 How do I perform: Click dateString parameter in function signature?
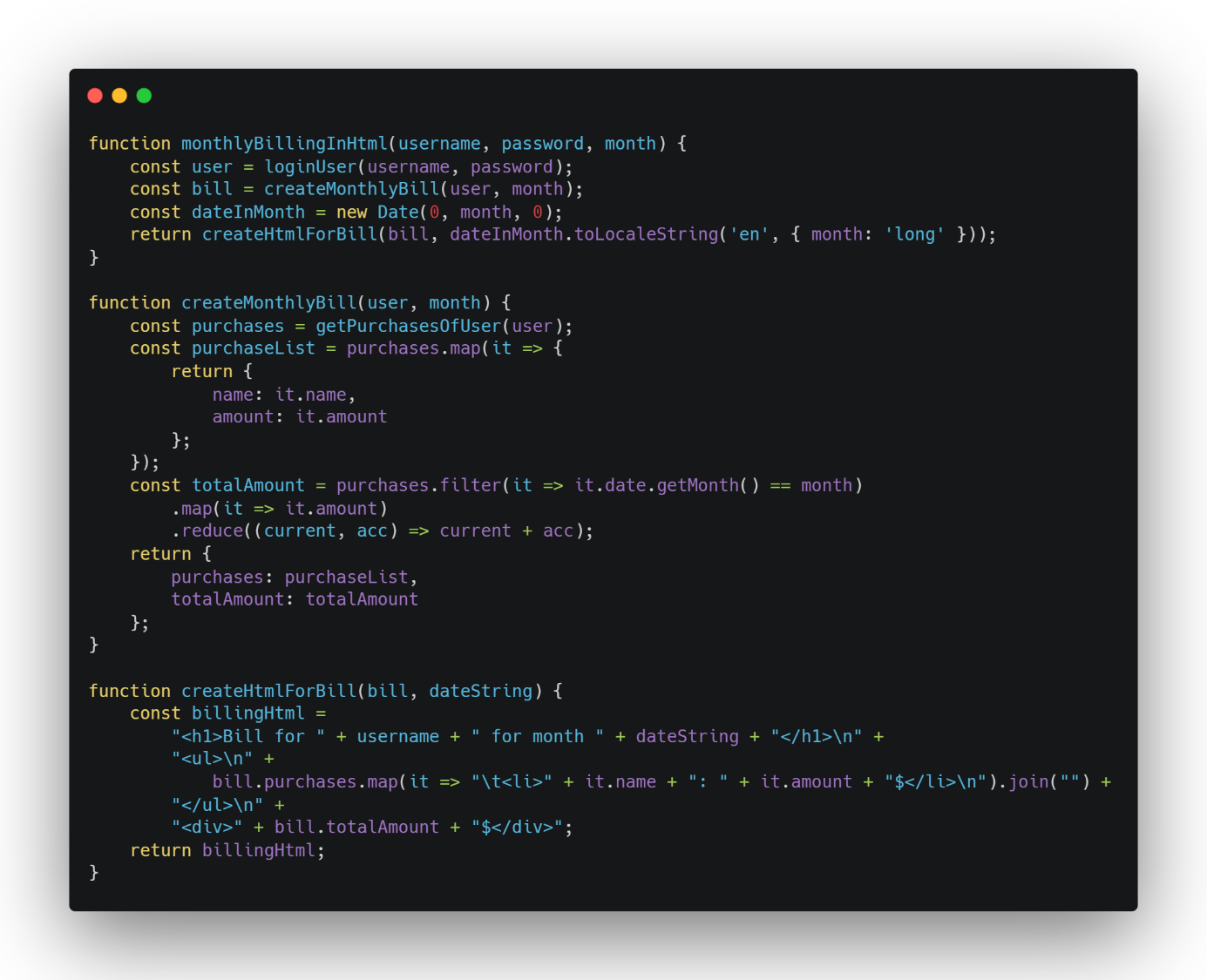pos(480,691)
